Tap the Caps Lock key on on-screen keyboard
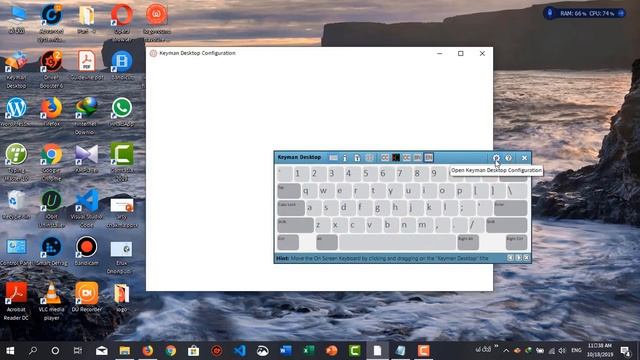Image resolution: width=640 pixels, height=360 pixels. point(291,208)
